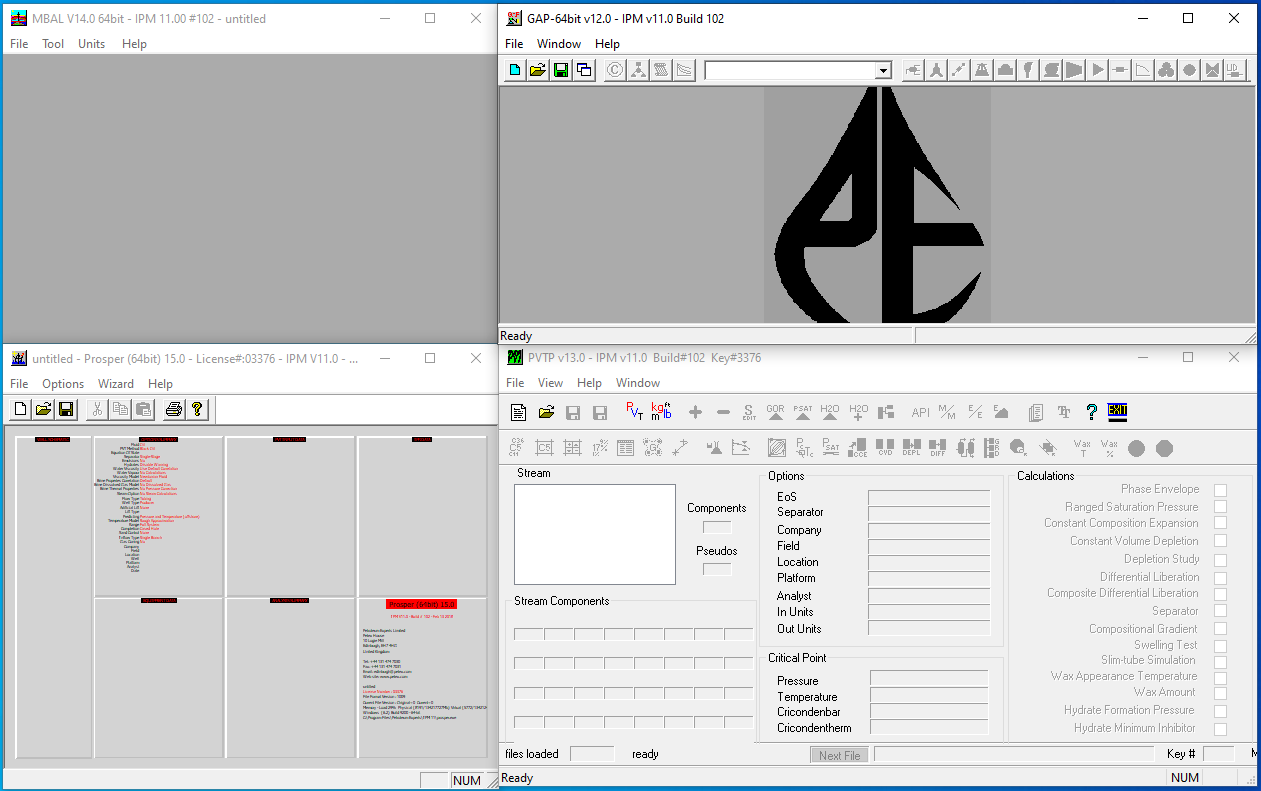The image size is (1261, 791).
Task: Click the GOR icon in PVTP toolbar
Action: tap(775, 412)
